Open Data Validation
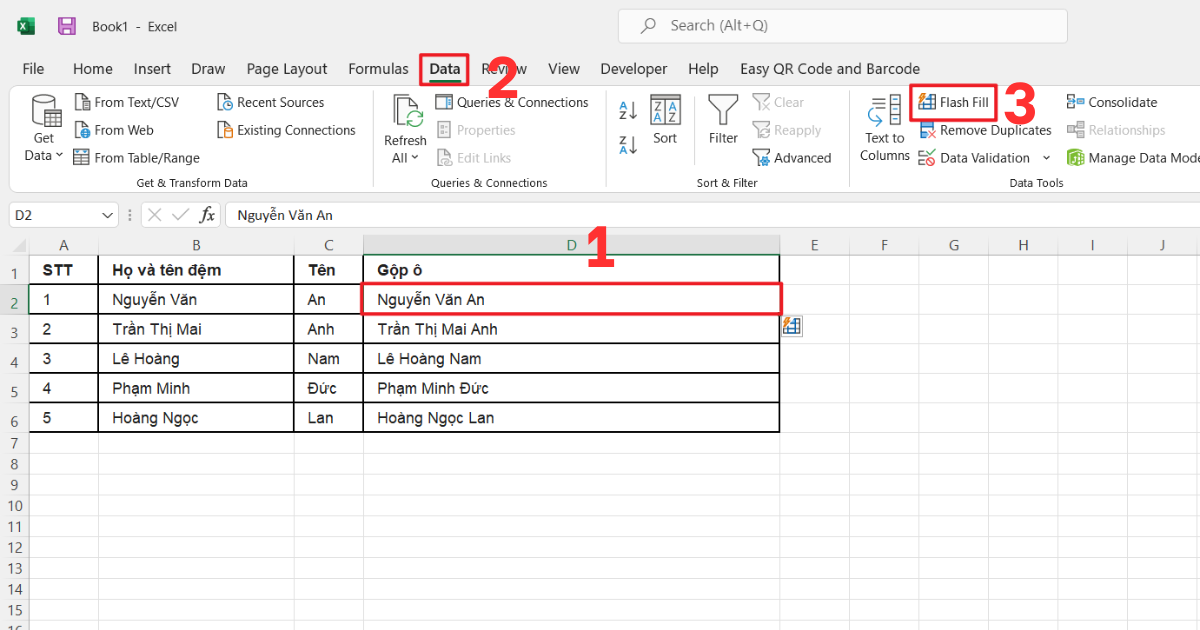This screenshot has width=1200, height=630. point(974,158)
